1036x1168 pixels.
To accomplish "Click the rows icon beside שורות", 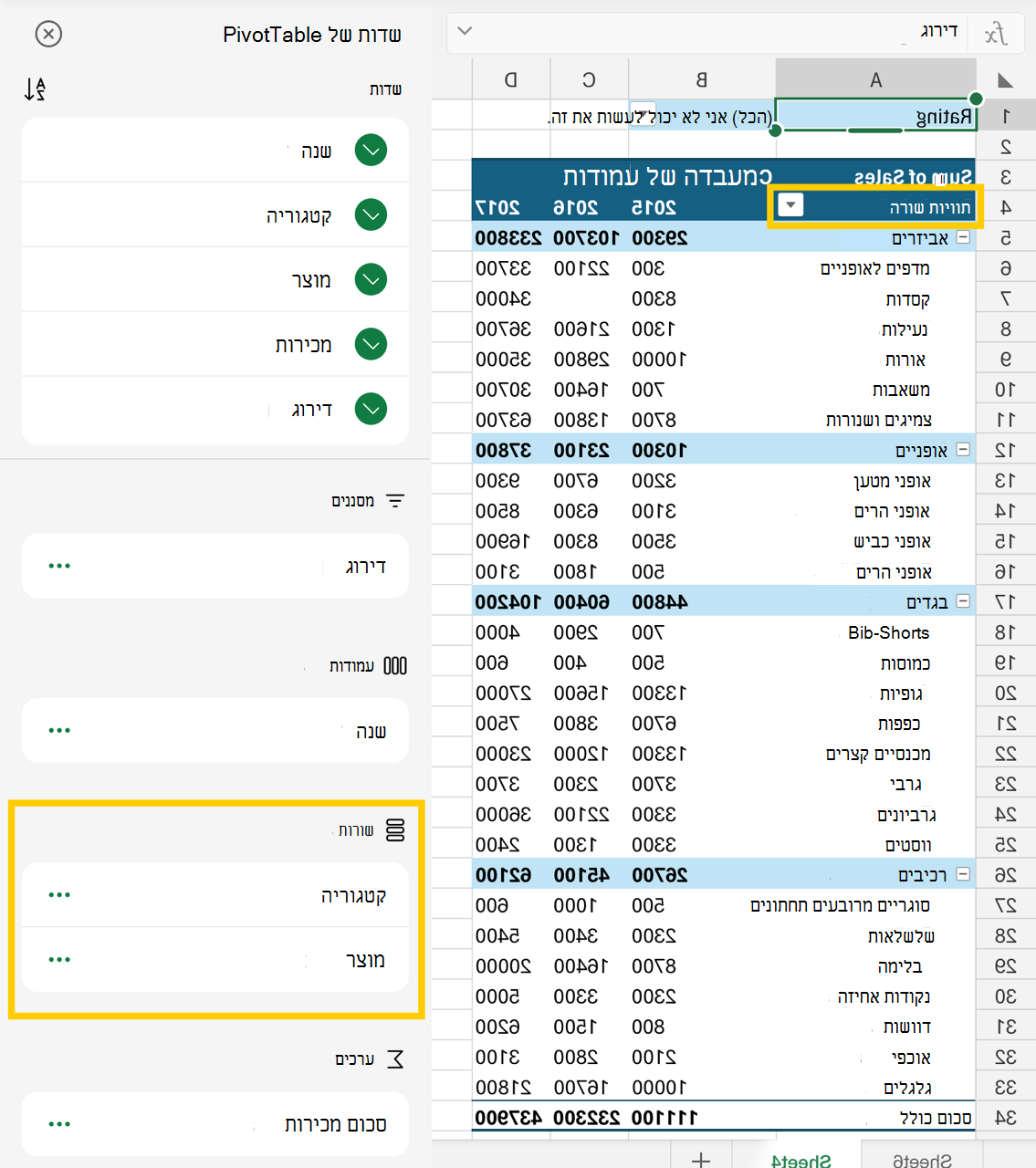I will 395,829.
